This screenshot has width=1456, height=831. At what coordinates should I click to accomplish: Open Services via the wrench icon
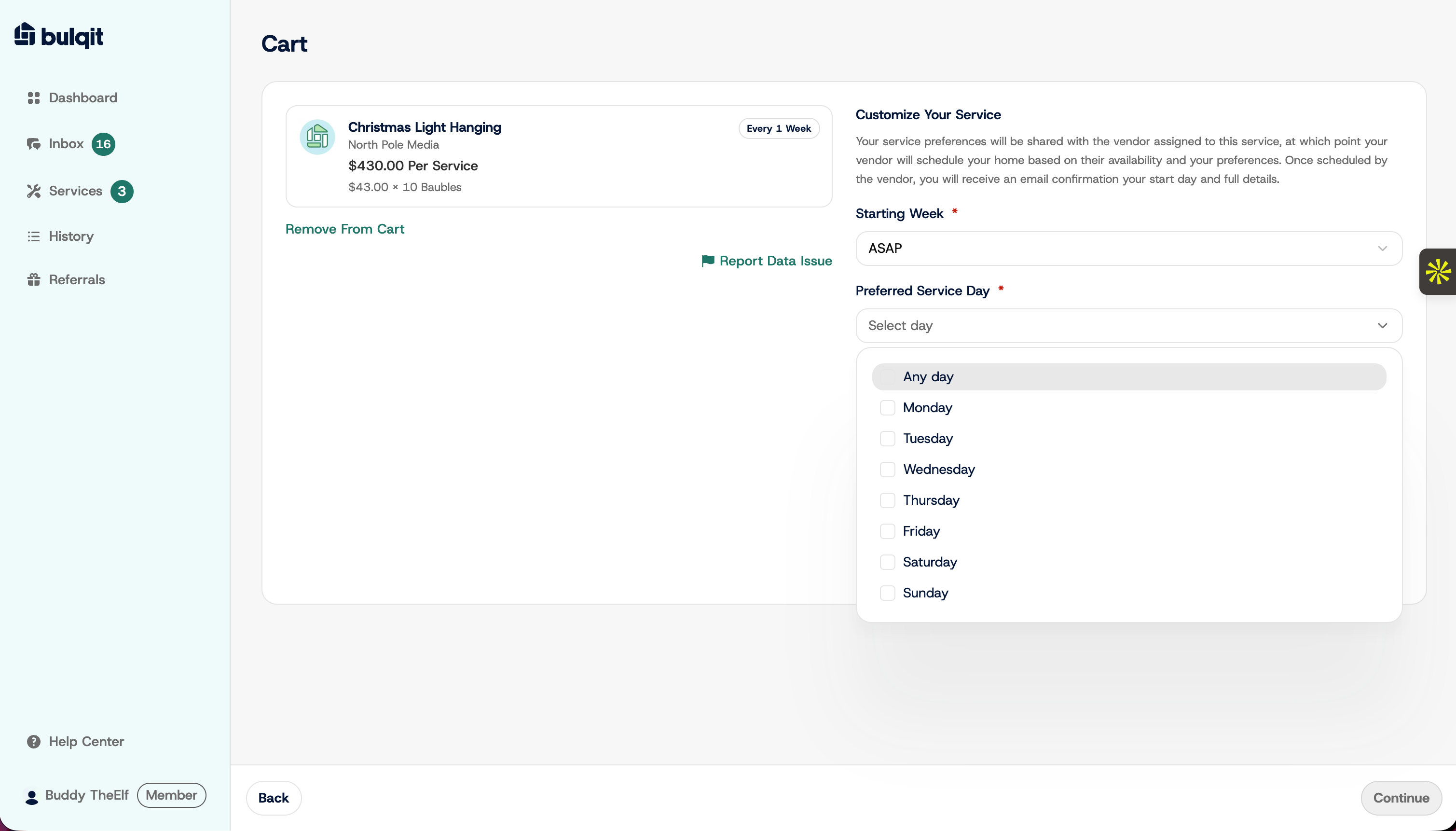pos(34,191)
